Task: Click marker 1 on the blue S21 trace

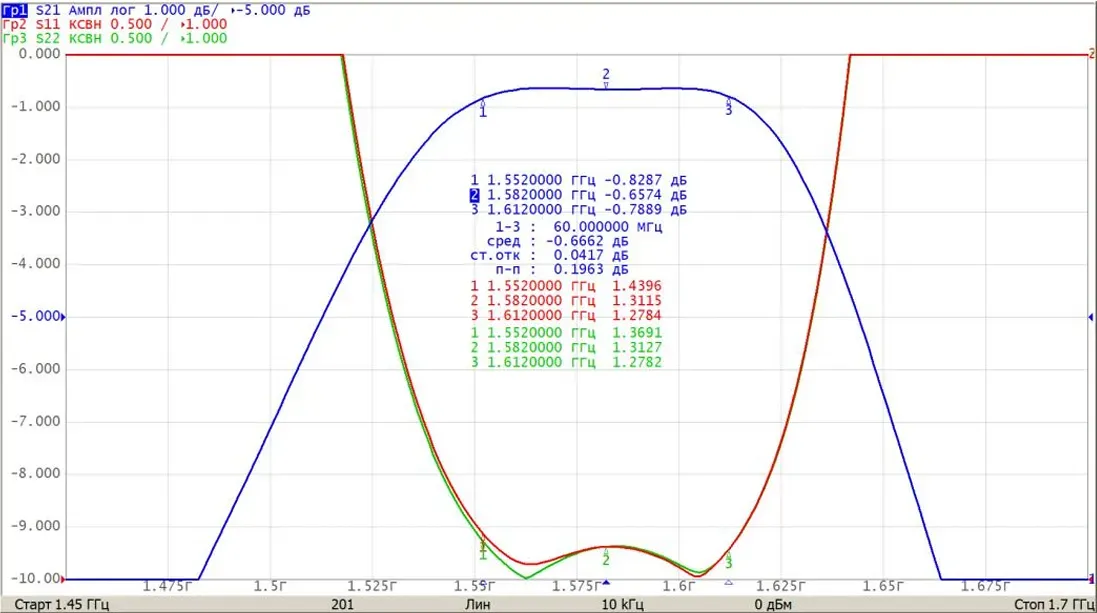Action: [x=482, y=108]
